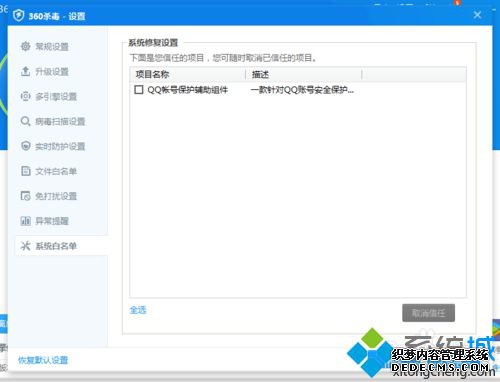This screenshot has width=500, height=382.
Task: Open 多引擎设置 in the sidebar
Action: 56,97
